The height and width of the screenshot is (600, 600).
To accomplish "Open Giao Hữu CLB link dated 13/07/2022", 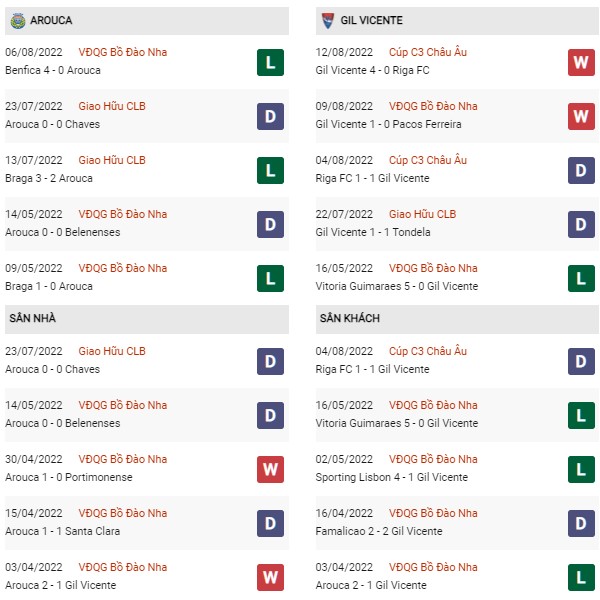I will coord(112,160).
